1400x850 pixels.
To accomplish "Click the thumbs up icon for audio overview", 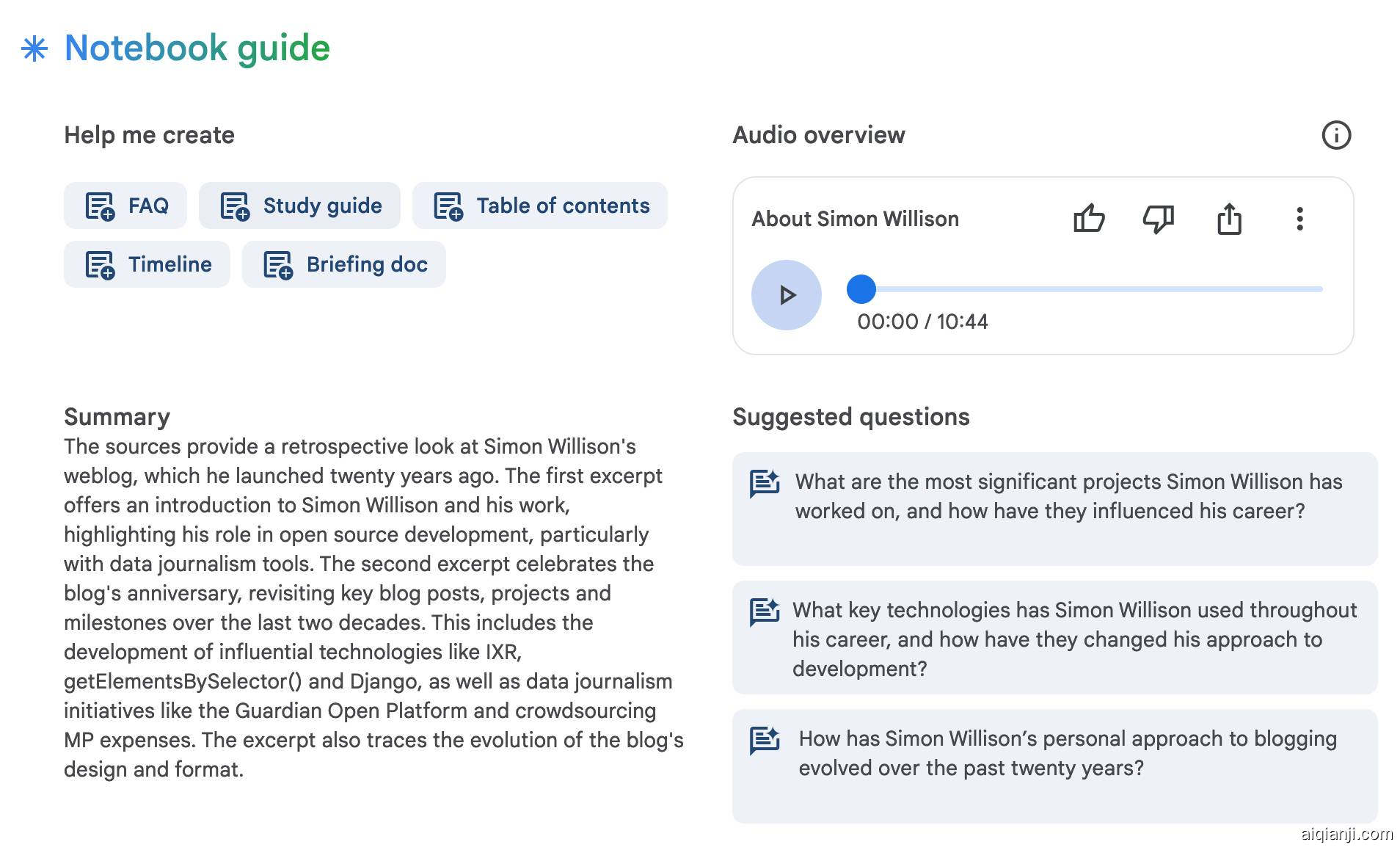I will [x=1089, y=219].
